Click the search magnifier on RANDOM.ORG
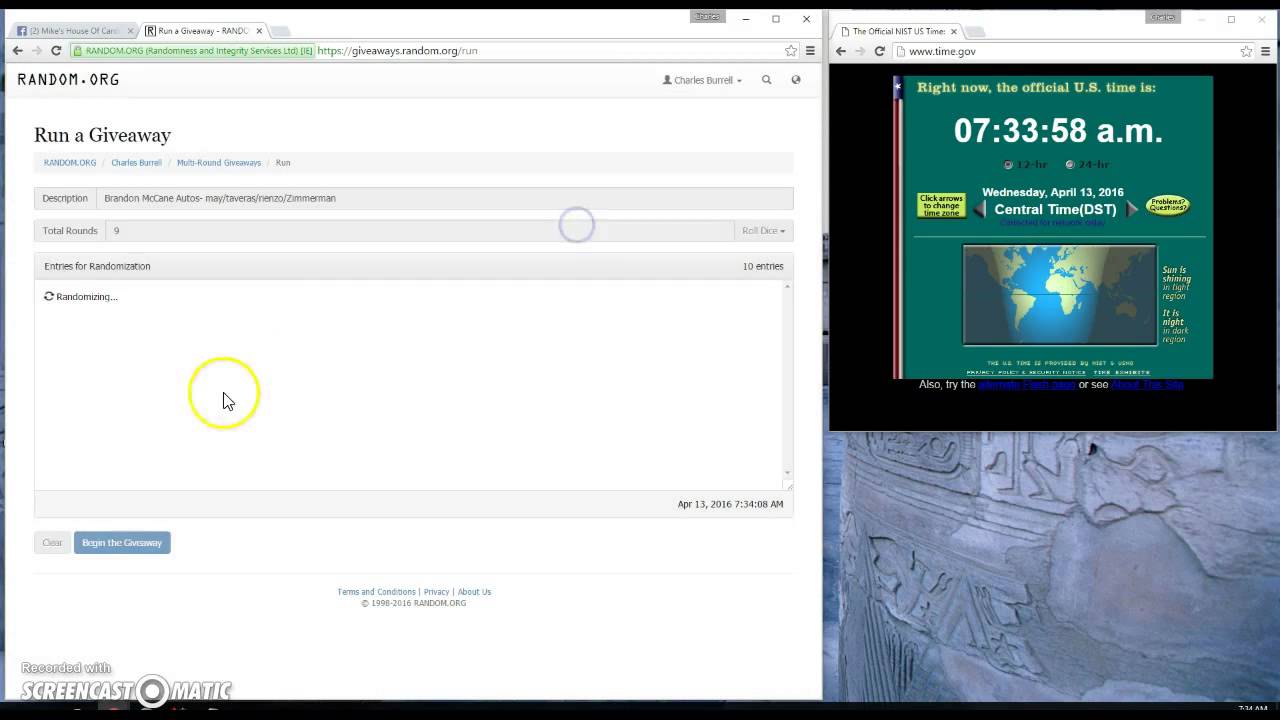This screenshot has height=720, width=1280. click(x=767, y=80)
